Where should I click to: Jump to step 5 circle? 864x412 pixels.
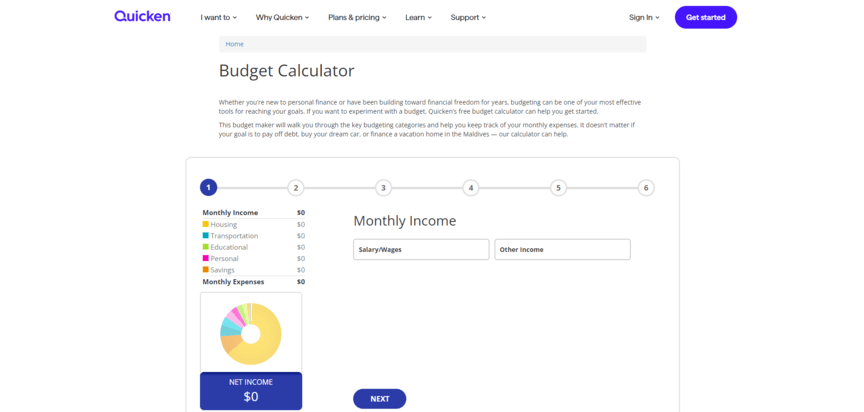558,188
